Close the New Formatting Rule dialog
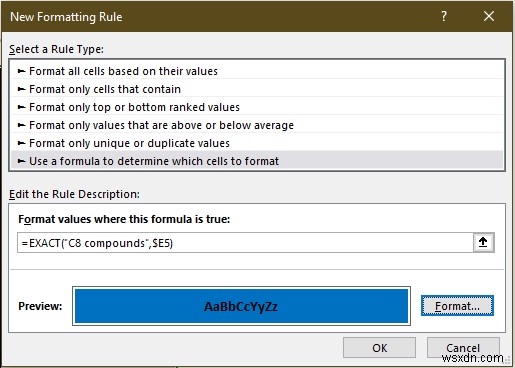Viewport: 515px width, 368px height. pos(489,16)
